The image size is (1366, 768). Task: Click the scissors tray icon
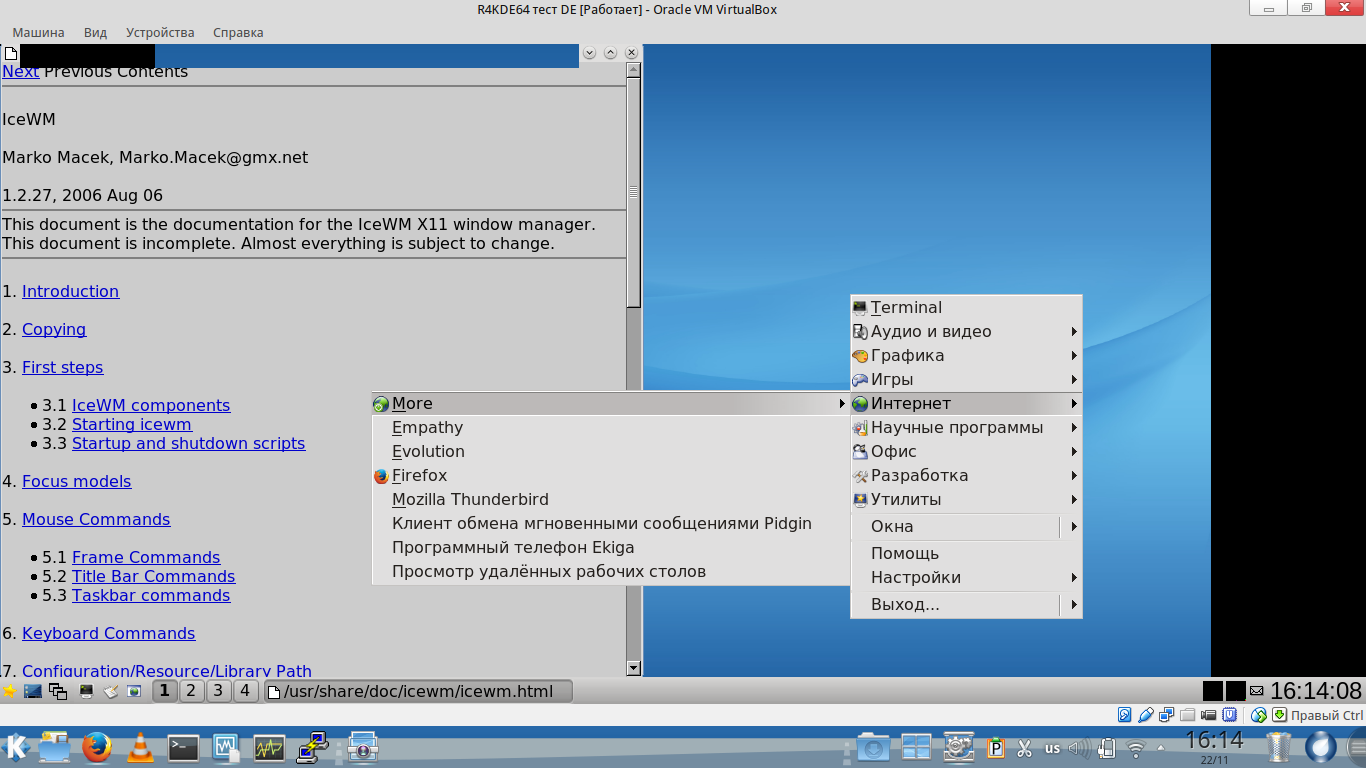pyautogui.click(x=1024, y=748)
